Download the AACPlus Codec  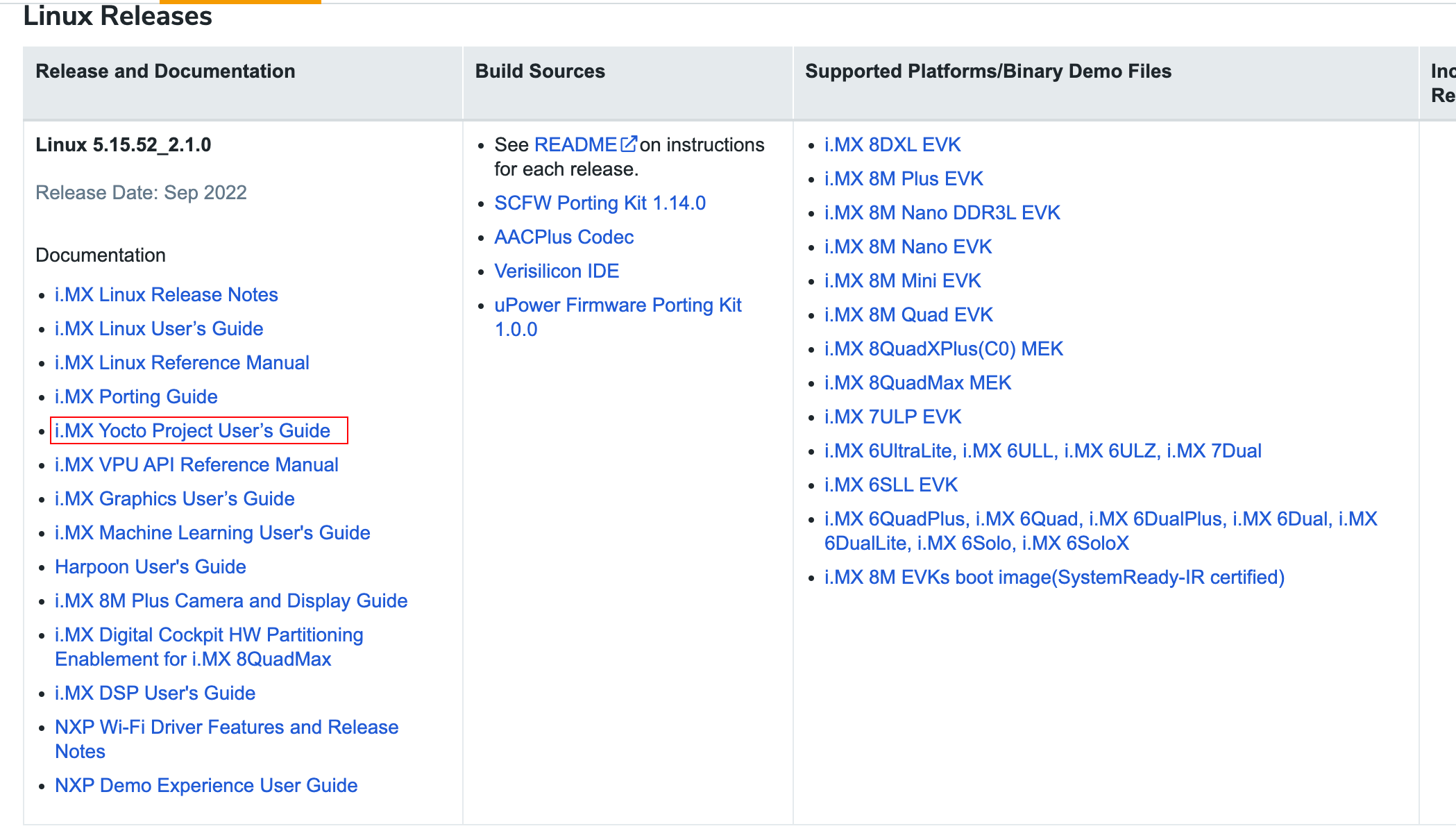564,237
